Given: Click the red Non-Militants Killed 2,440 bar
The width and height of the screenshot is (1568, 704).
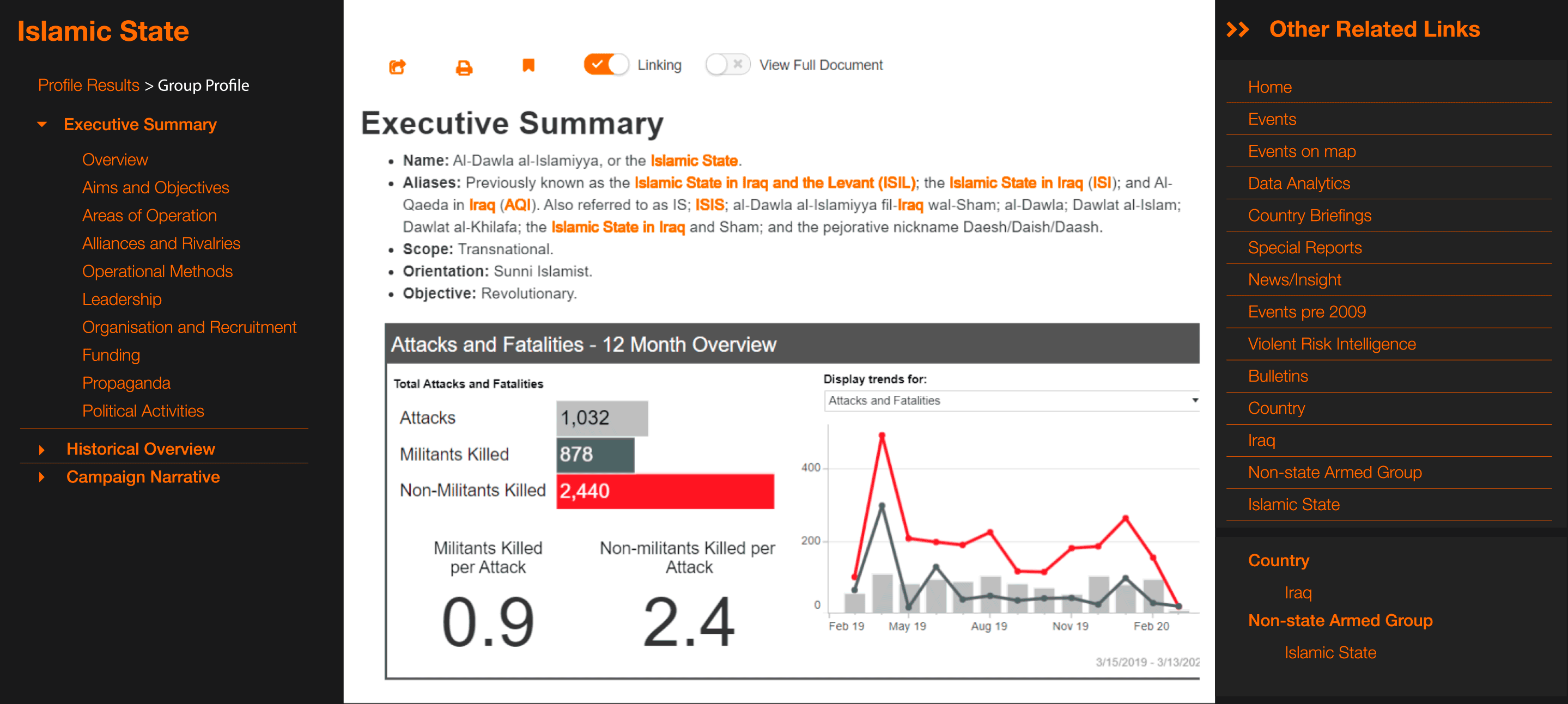Looking at the screenshot, I should point(665,491).
